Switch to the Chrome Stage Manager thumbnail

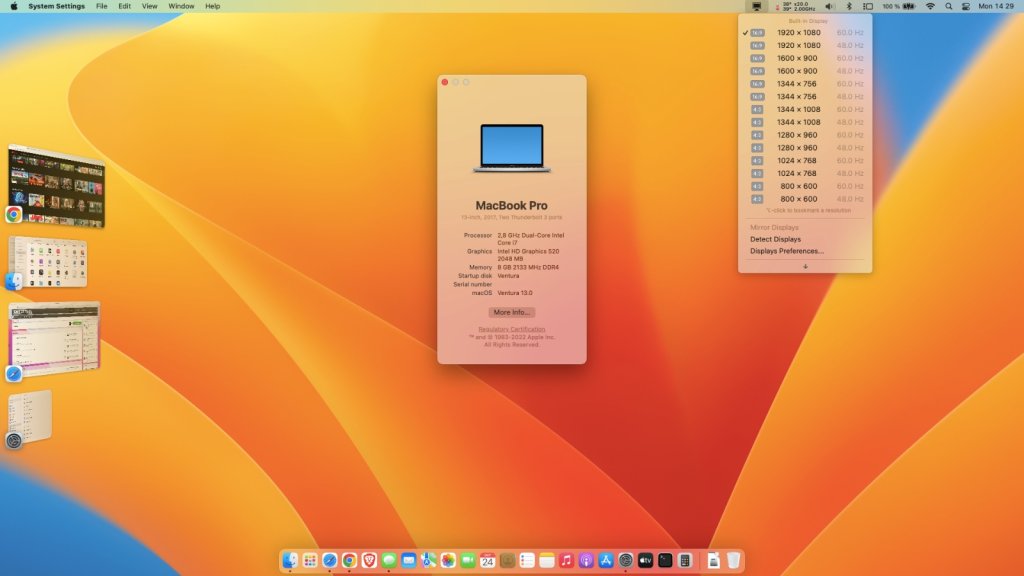[56, 187]
